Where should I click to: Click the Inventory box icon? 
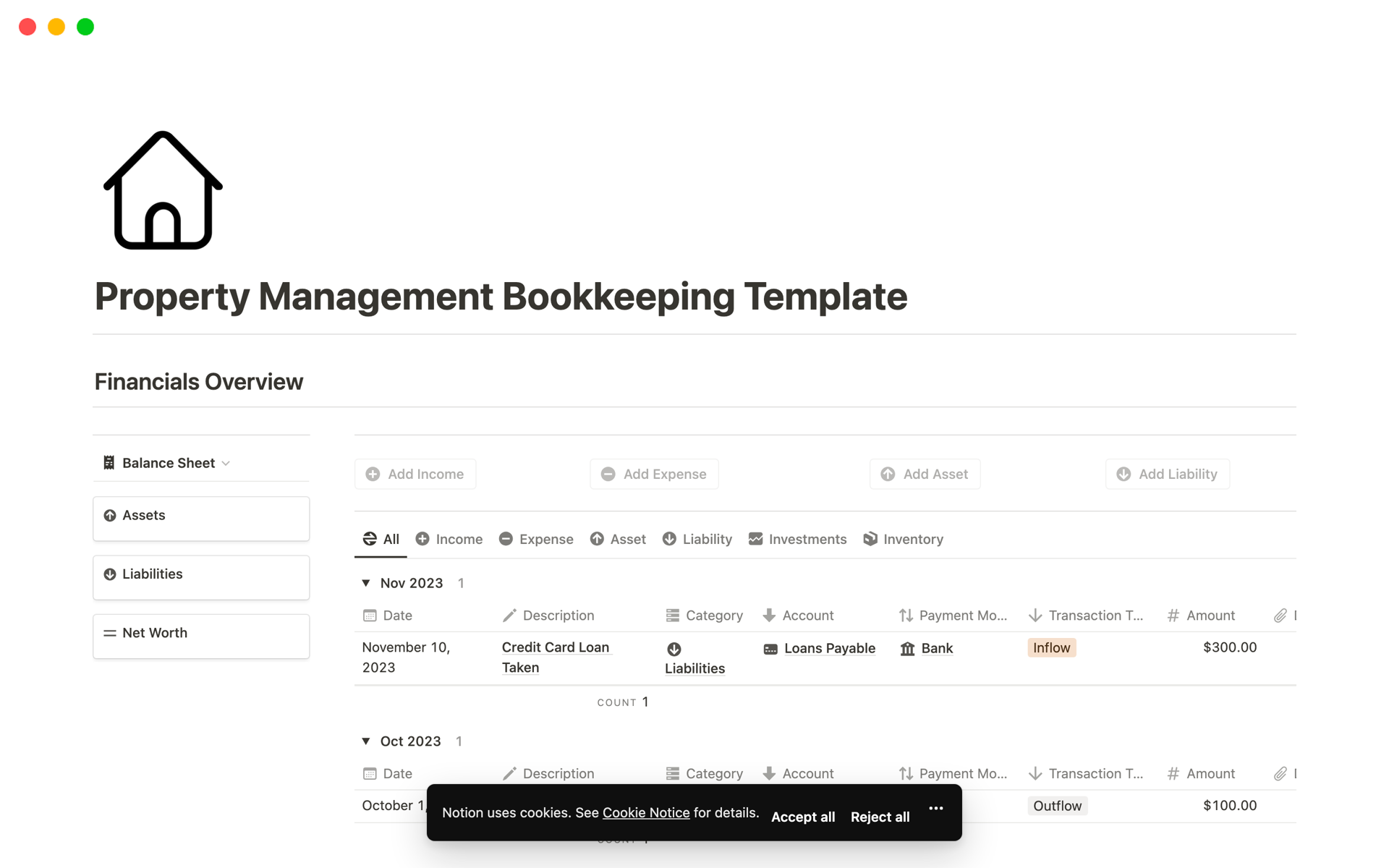pyautogui.click(x=871, y=539)
